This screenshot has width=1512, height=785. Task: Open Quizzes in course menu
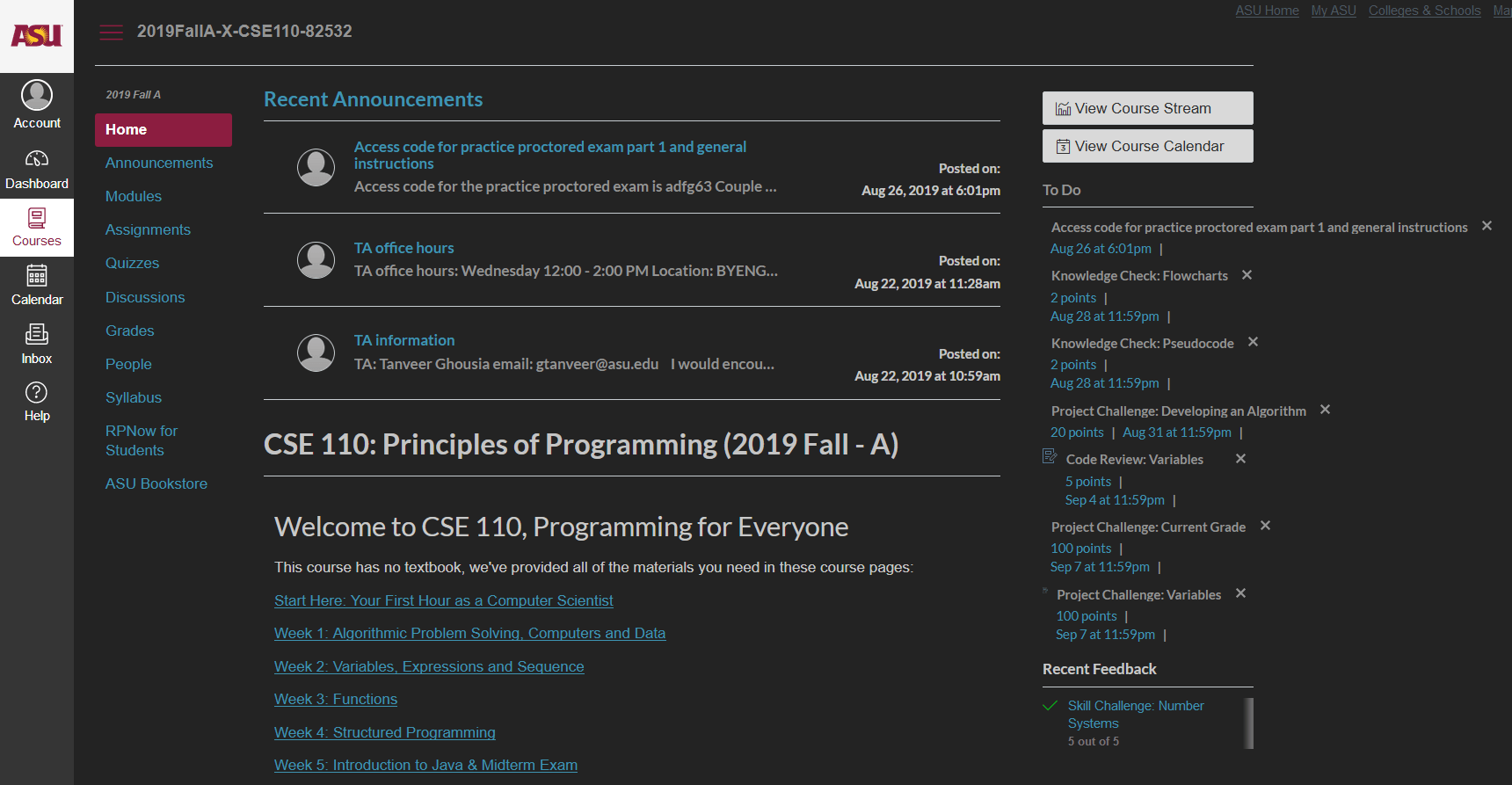click(132, 264)
